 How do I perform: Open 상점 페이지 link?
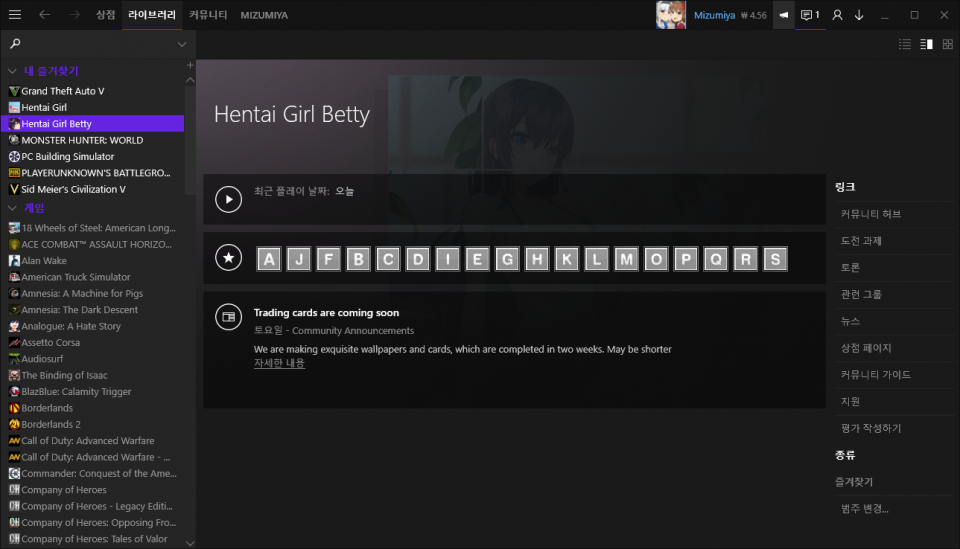click(x=866, y=348)
